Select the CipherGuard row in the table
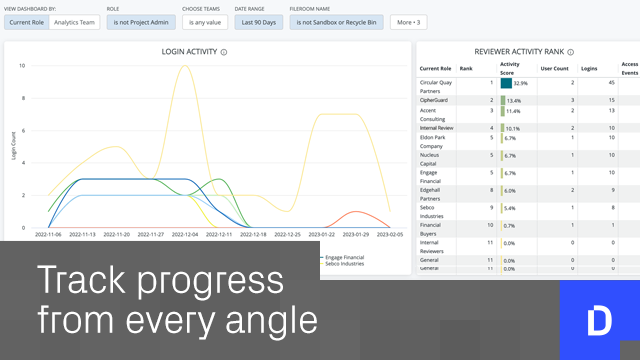The height and width of the screenshot is (360, 640). 528,100
